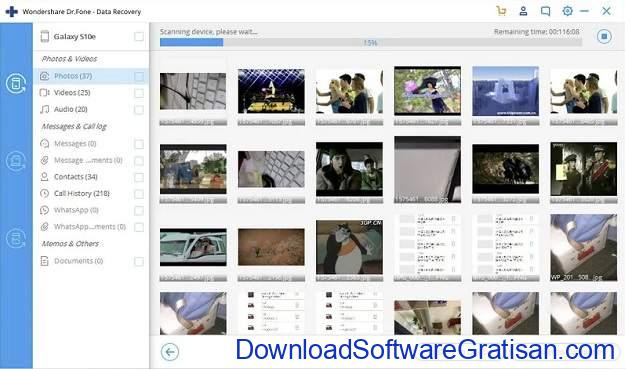Select phone recovery mode in sidebar
625x369 pixels.
(x=16, y=83)
